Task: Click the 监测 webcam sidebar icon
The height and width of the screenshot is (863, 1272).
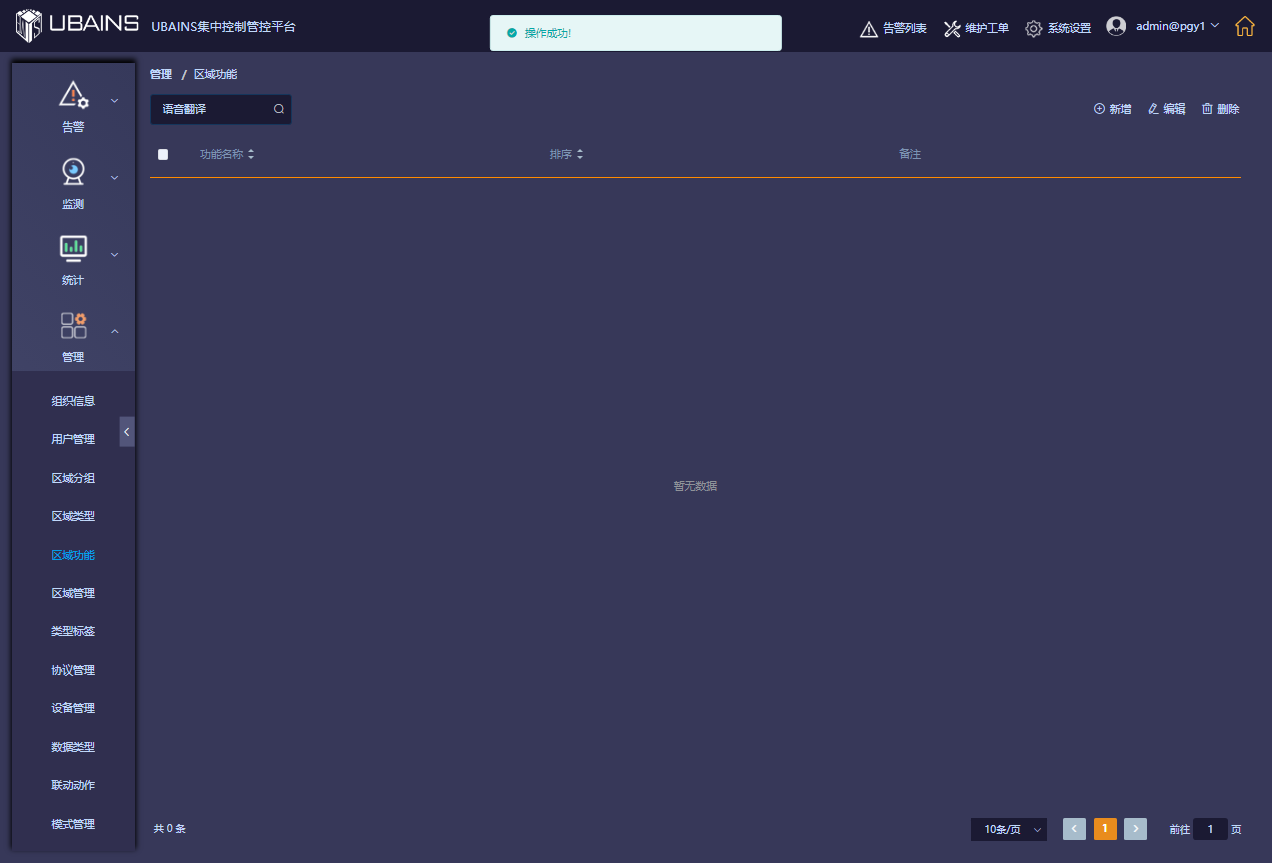Action: tap(73, 172)
